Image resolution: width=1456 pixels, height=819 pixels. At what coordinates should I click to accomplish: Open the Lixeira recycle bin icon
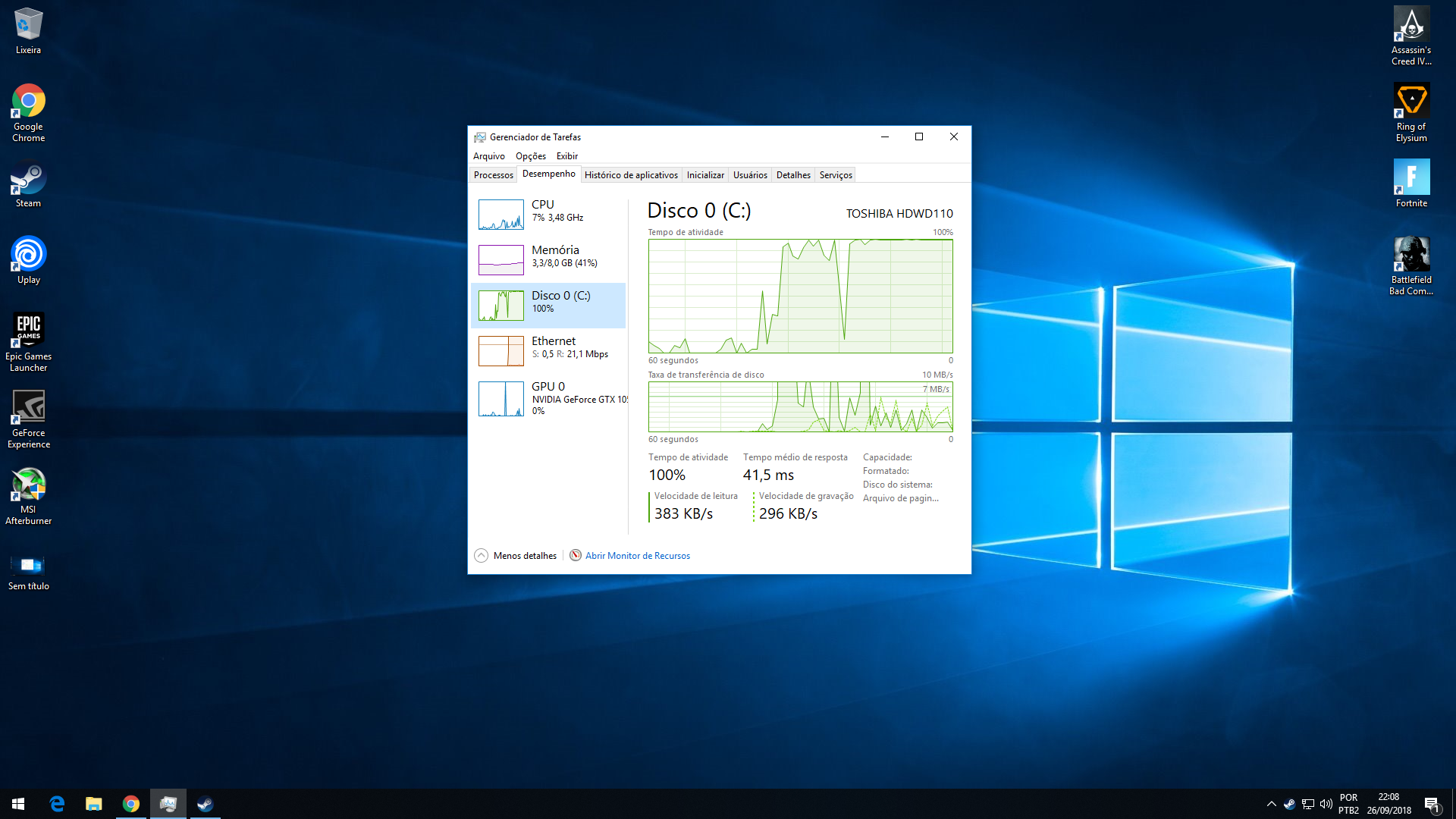click(x=28, y=31)
